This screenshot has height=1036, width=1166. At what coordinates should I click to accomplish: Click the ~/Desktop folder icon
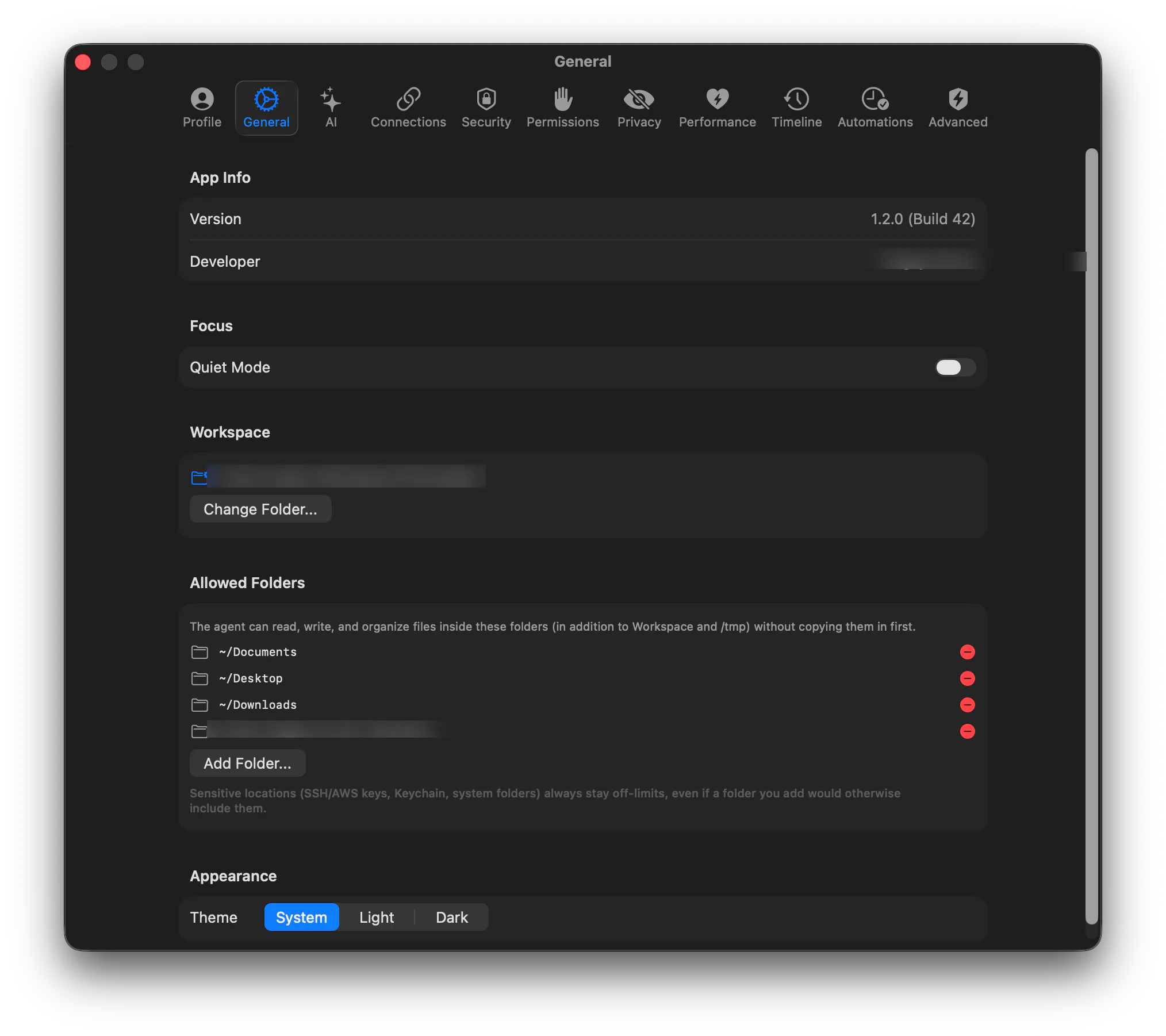[200, 678]
